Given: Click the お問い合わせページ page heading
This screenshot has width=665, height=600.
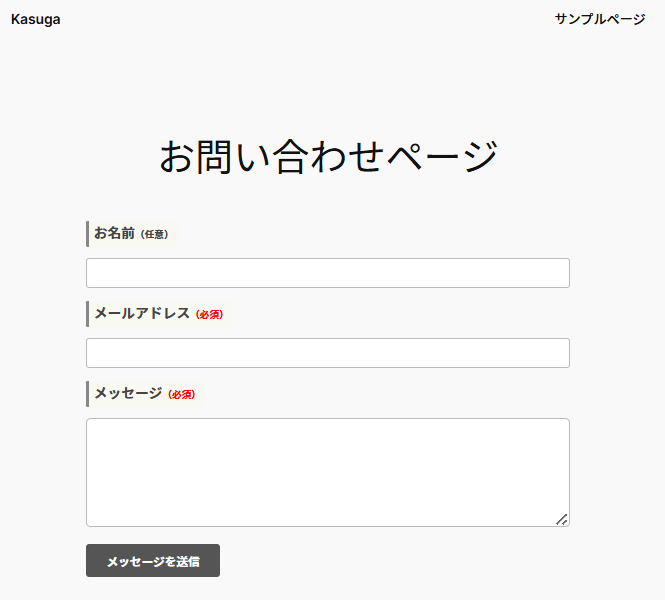Looking at the screenshot, I should (x=328, y=157).
